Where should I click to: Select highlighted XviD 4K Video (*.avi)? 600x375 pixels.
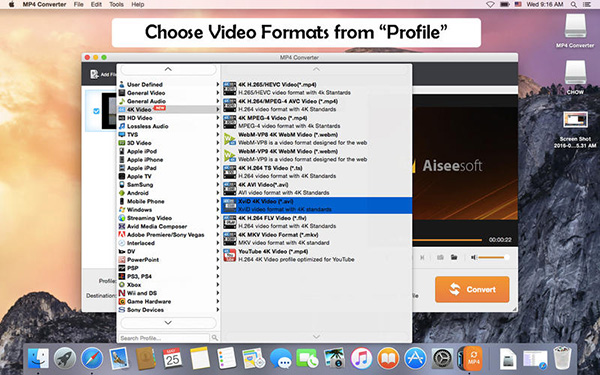pyautogui.click(x=317, y=205)
